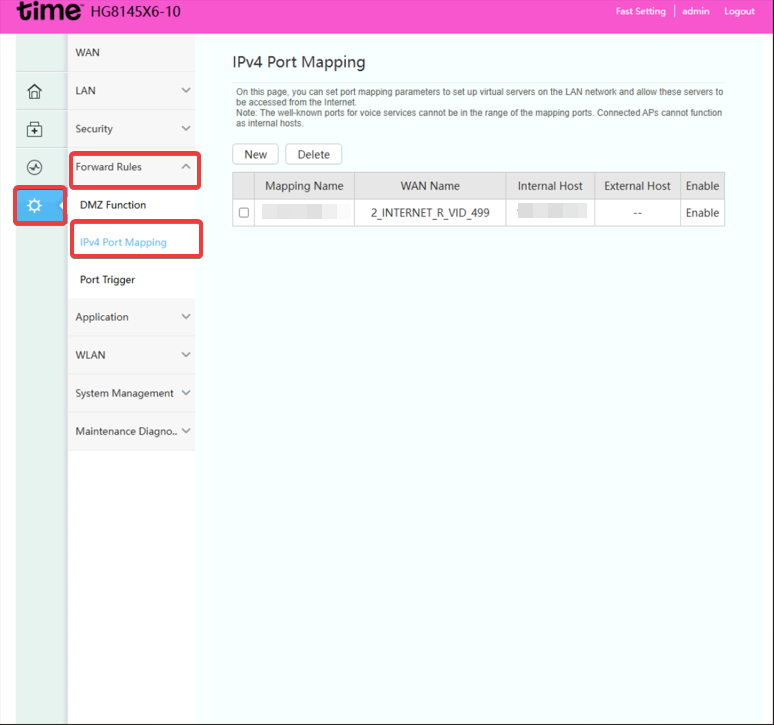Click the activity monitor pulse icon
The image size is (774, 725).
coord(34,167)
